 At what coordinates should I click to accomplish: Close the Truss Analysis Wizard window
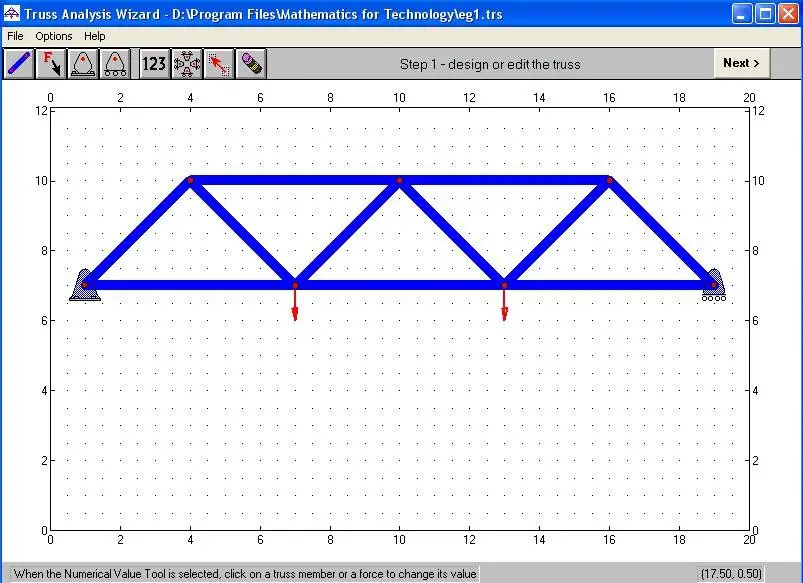click(x=789, y=13)
